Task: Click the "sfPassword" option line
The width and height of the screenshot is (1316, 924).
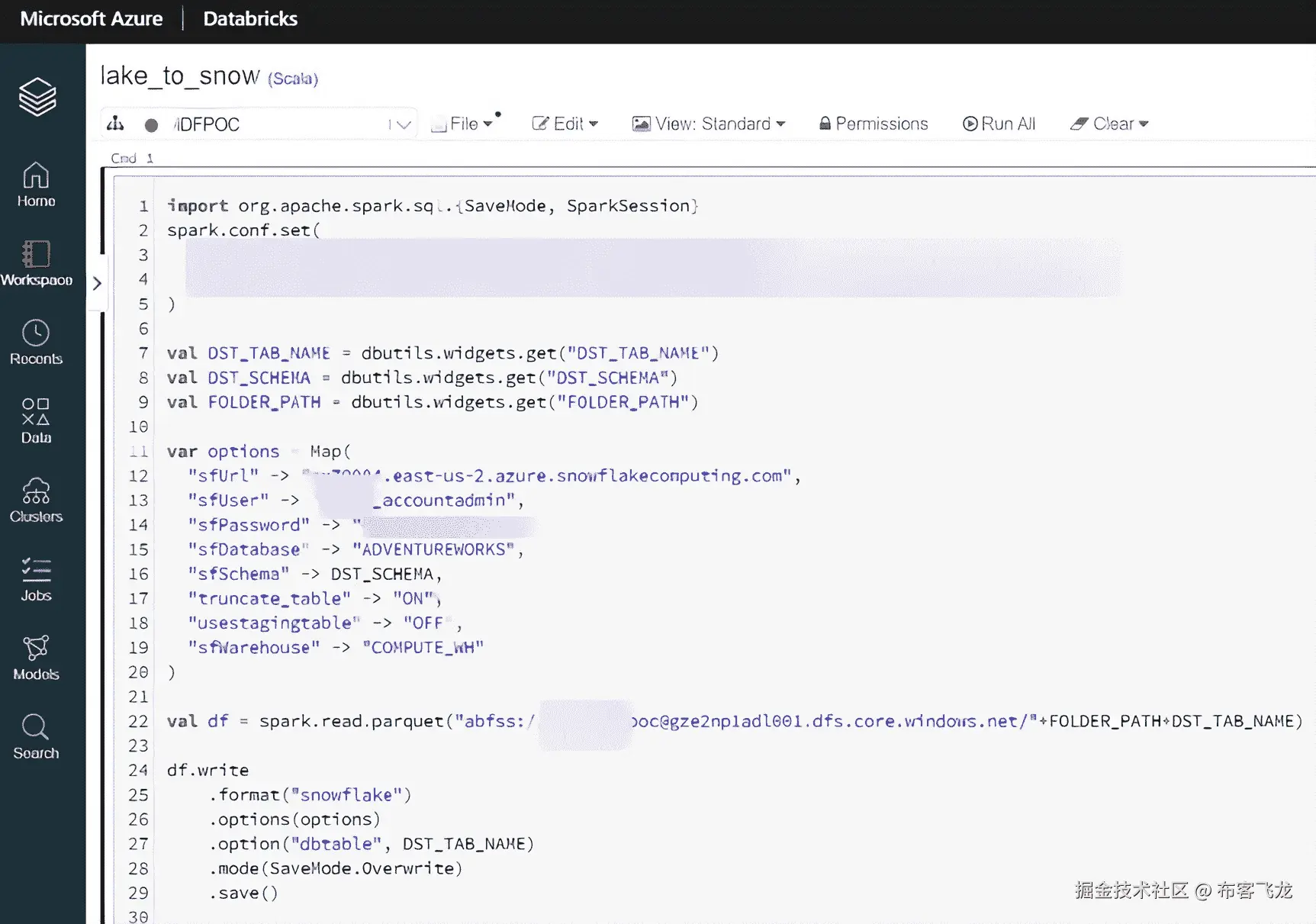Action: [x=361, y=525]
